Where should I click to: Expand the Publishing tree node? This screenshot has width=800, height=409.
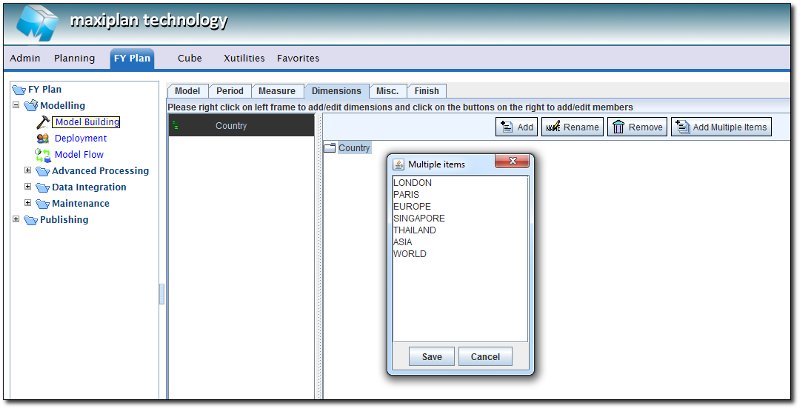click(x=16, y=219)
